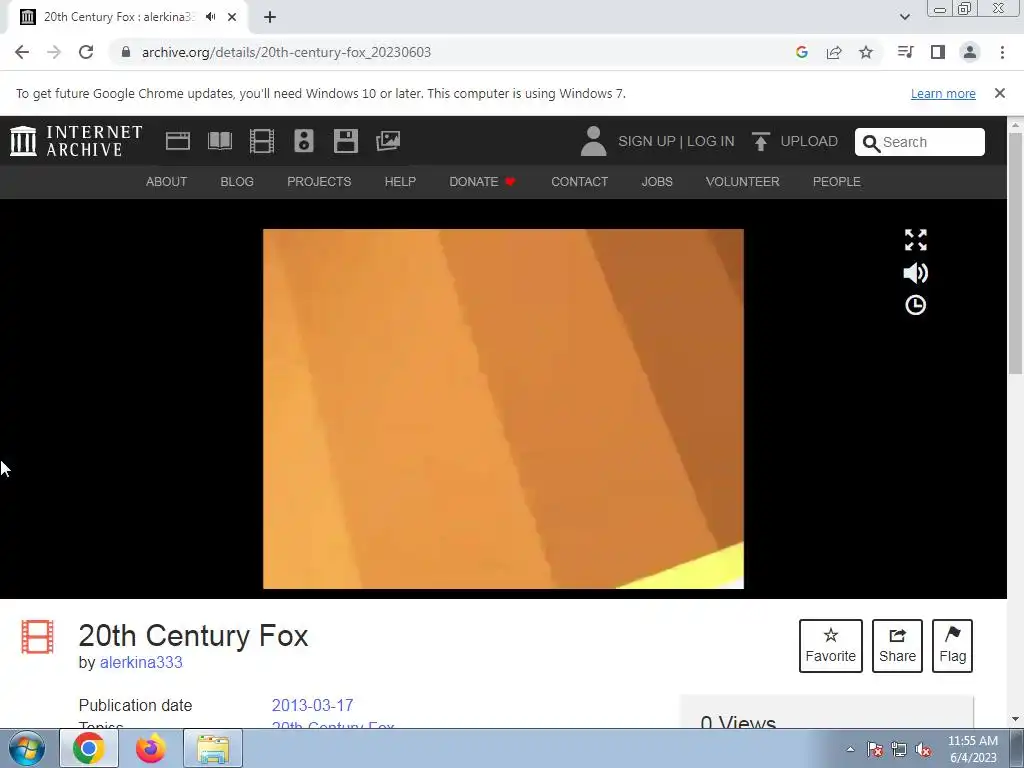Screen dimensions: 1024x768
Task: Click the magnifier icon in the search box
Action: pyautogui.click(x=871, y=142)
